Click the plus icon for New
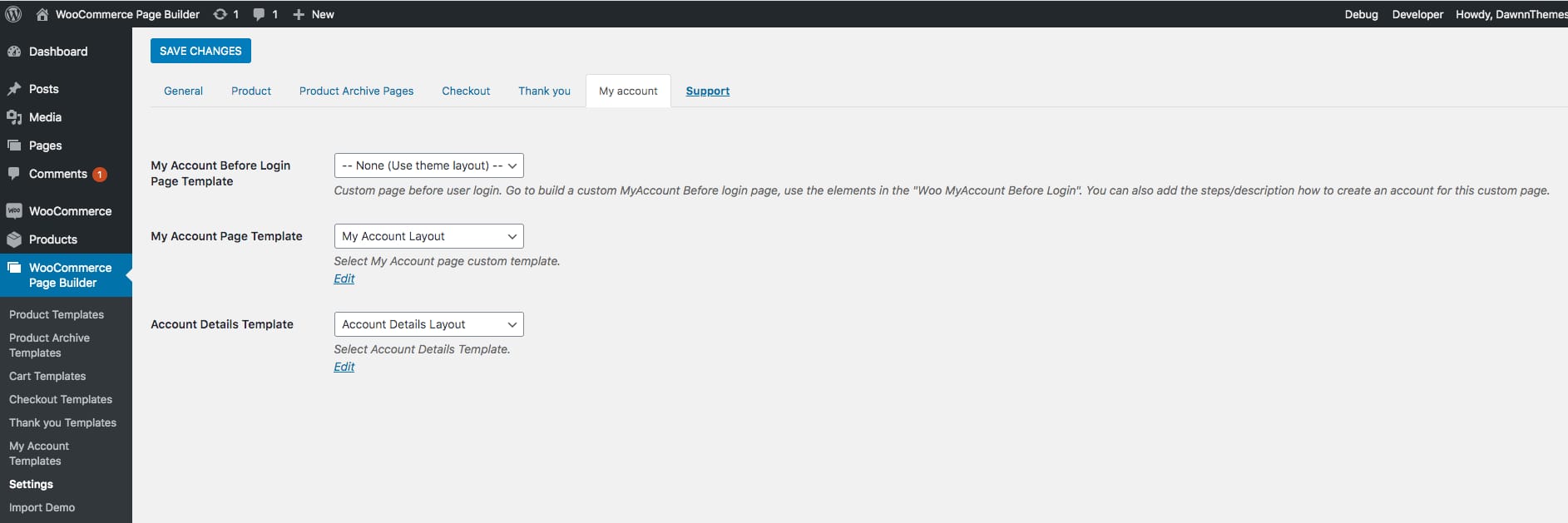Screen dimensions: 1568x523 (x=299, y=14)
